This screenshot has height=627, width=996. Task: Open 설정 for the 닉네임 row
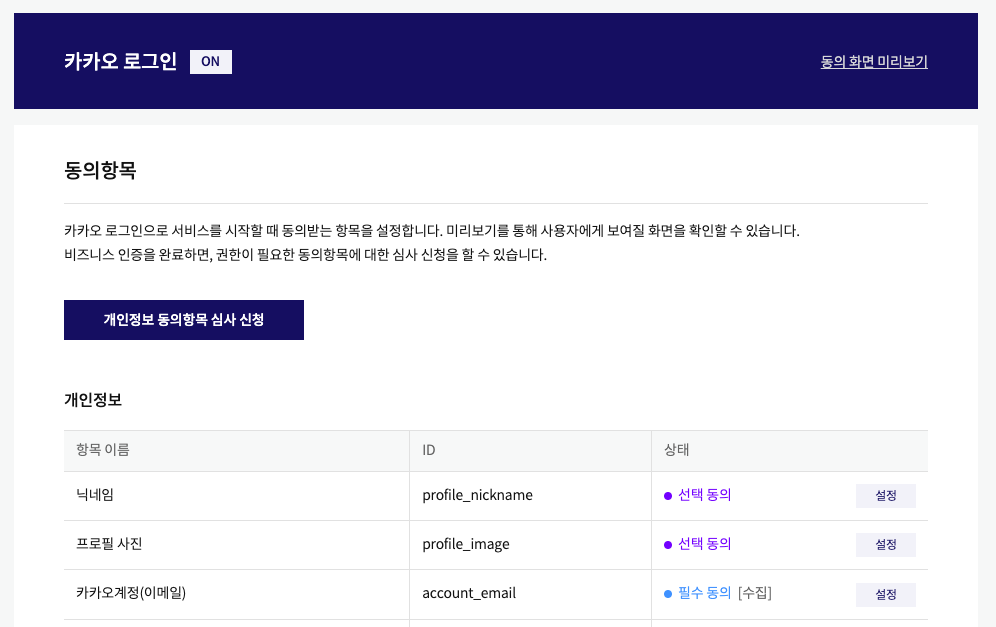885,496
